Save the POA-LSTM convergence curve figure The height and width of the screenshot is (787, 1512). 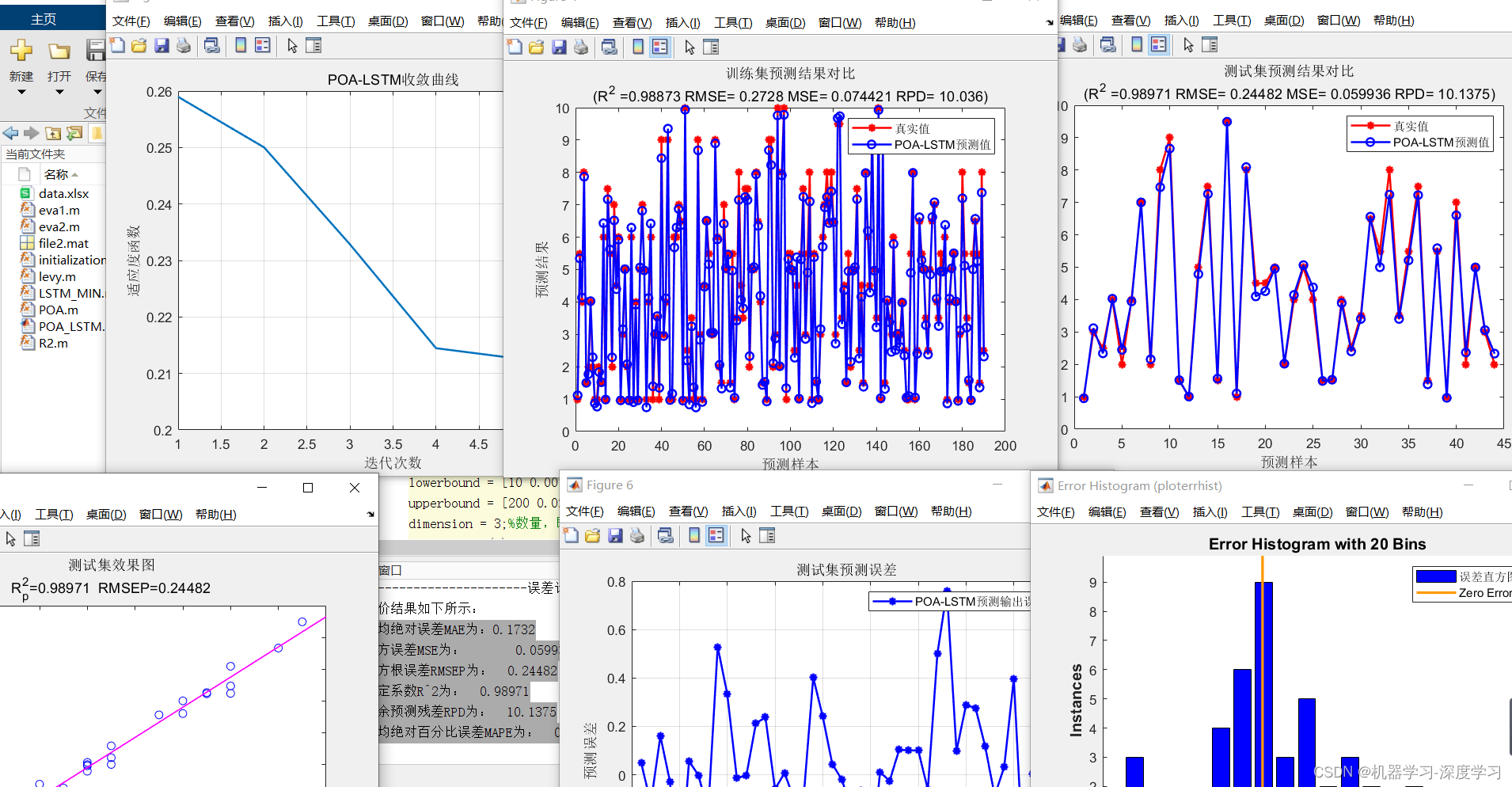click(161, 45)
